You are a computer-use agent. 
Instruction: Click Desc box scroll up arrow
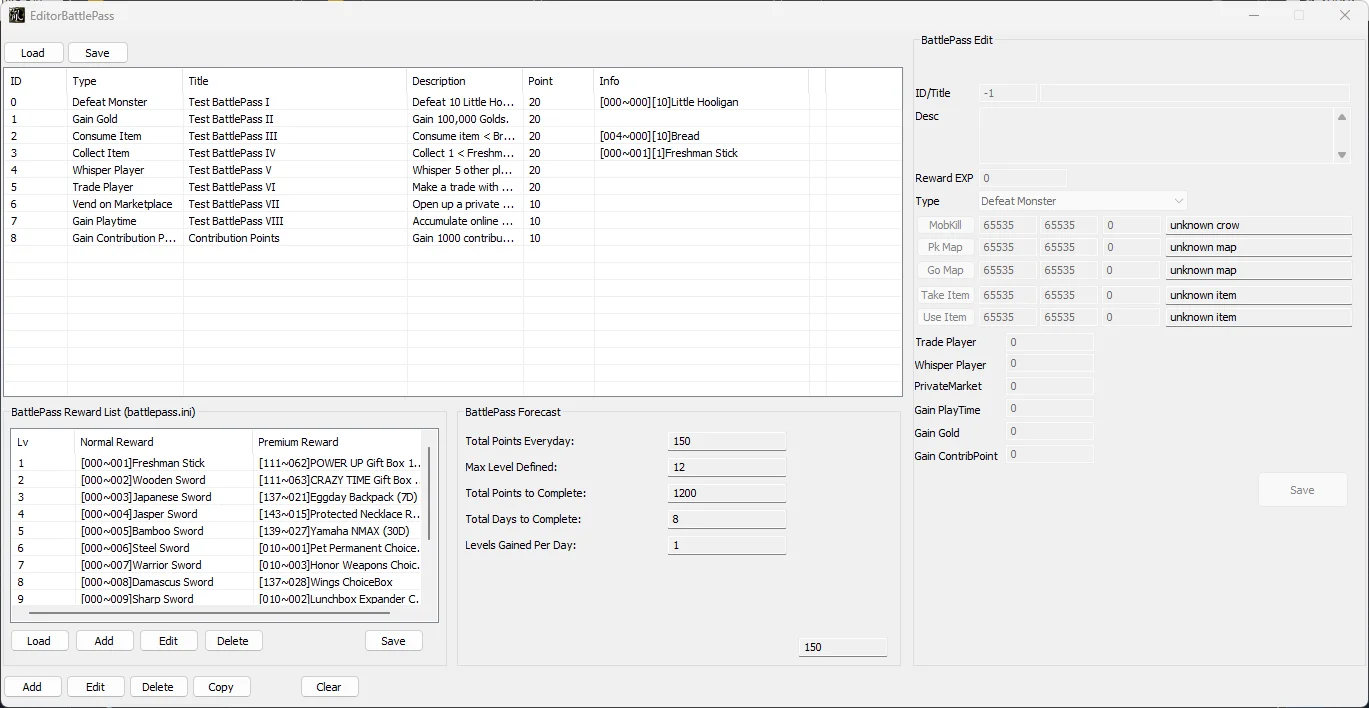[1342, 117]
